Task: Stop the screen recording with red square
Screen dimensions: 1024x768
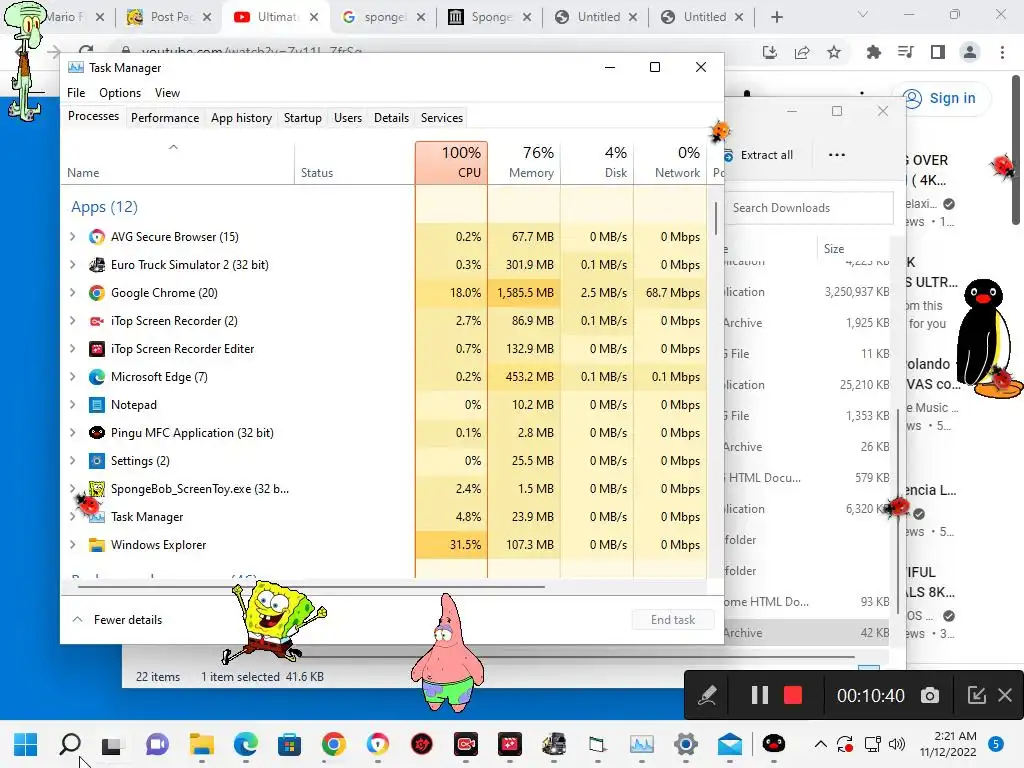Action: (793, 695)
